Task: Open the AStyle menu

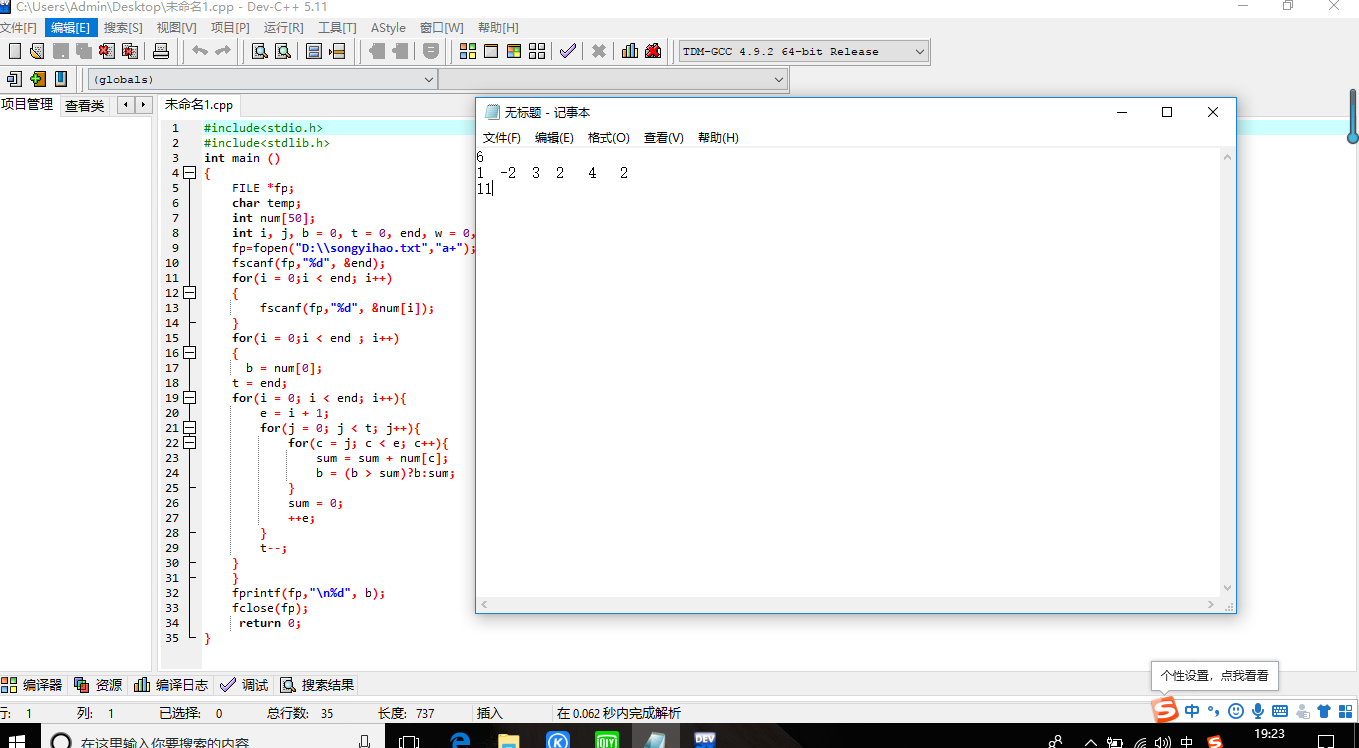Action: [x=388, y=27]
